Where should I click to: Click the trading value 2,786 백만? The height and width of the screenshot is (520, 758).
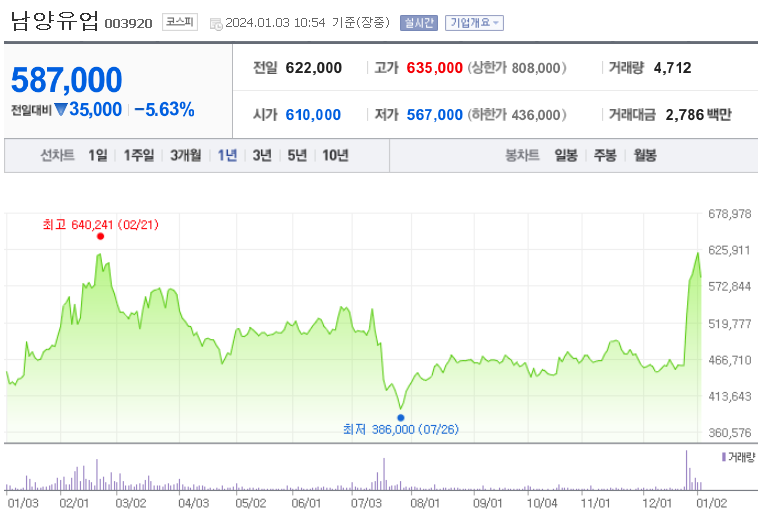point(699,115)
